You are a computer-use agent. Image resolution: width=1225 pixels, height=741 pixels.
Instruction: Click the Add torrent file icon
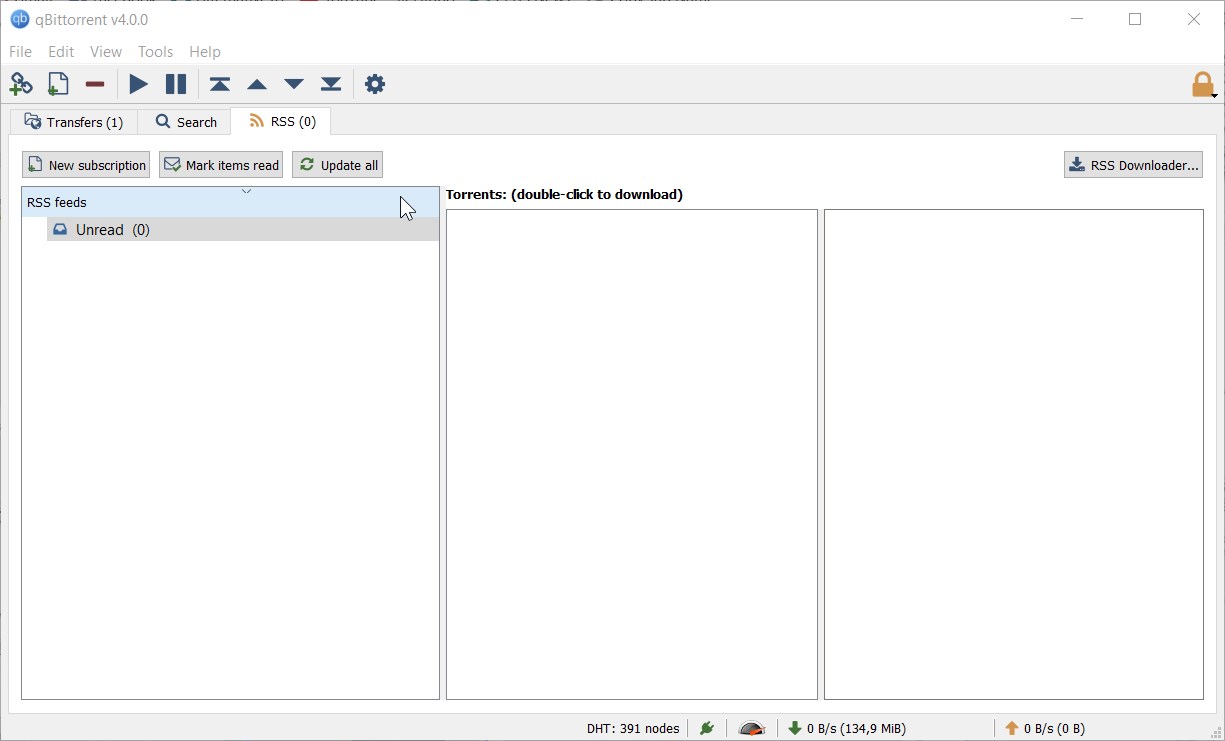(58, 85)
